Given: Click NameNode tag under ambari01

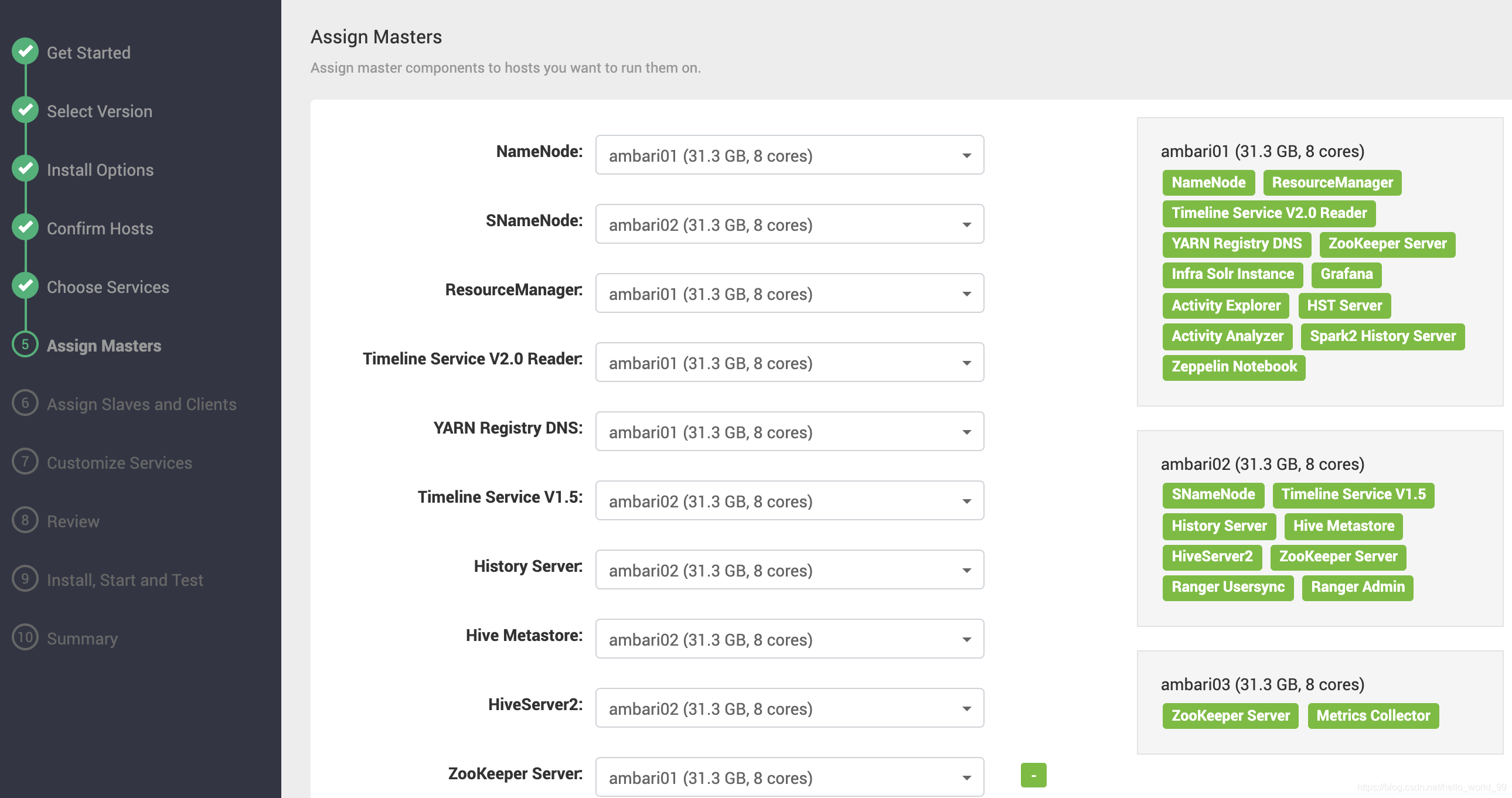Looking at the screenshot, I should click(x=1208, y=182).
